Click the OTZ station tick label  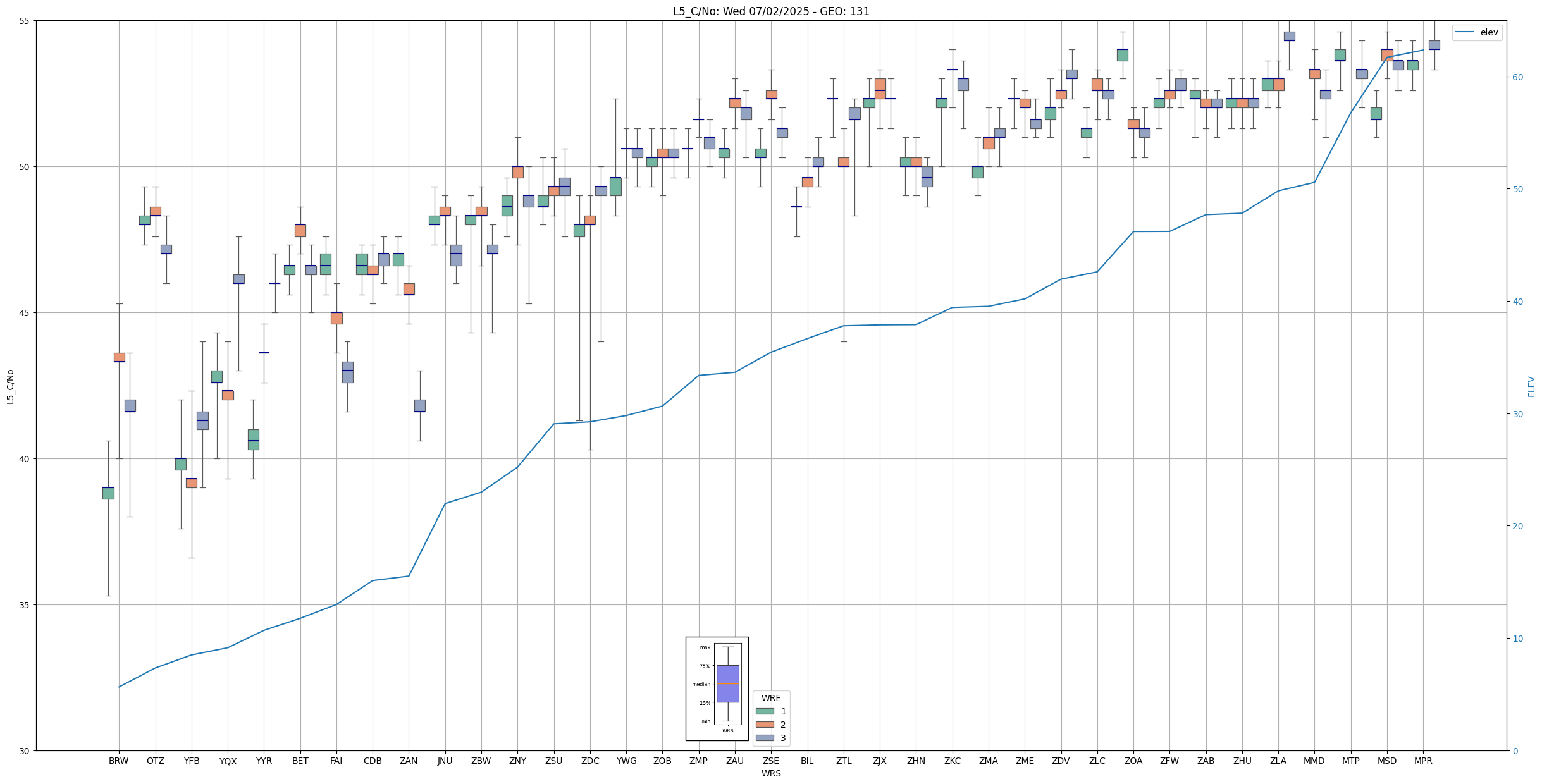tap(155, 761)
